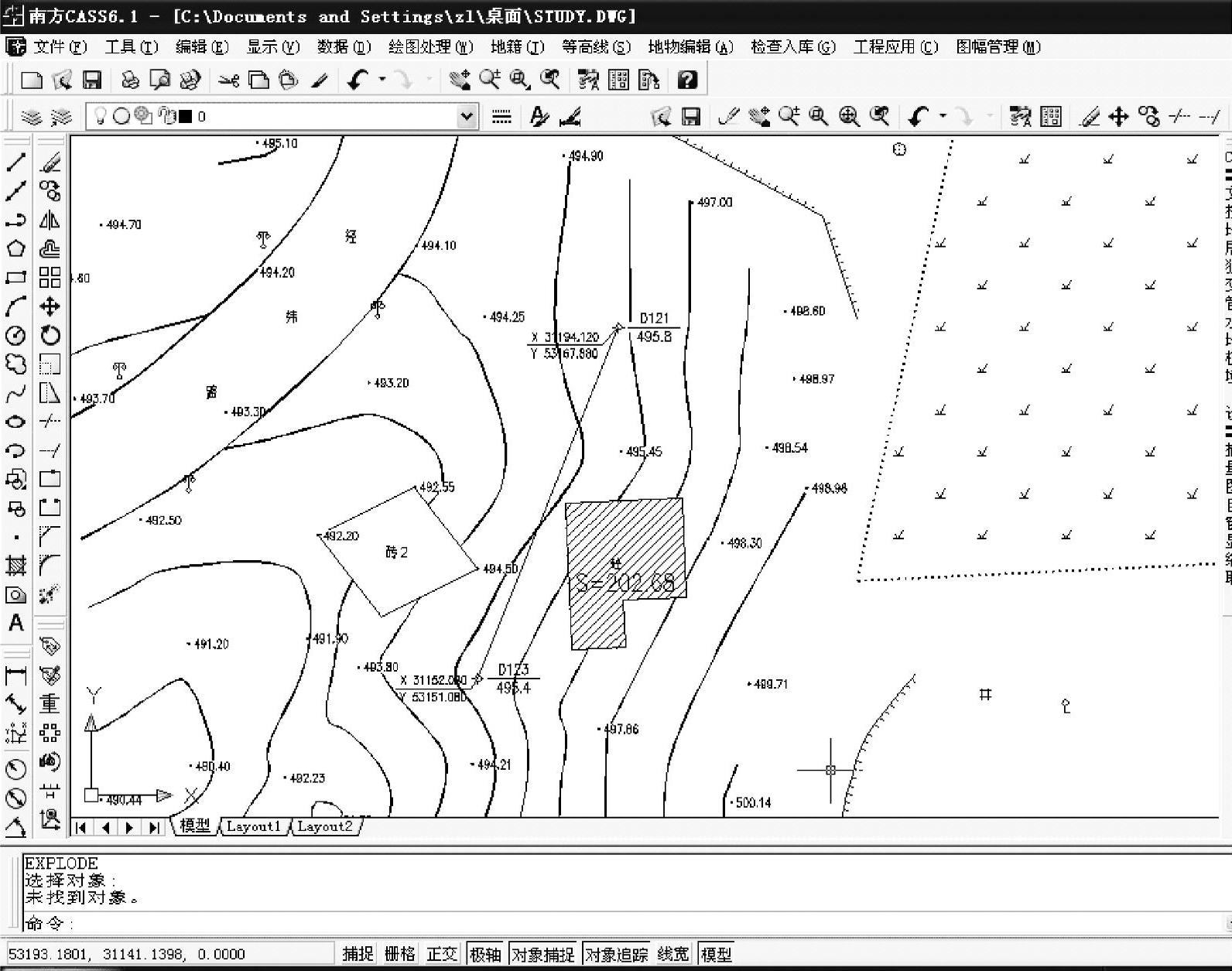Image resolution: width=1232 pixels, height=971 pixels.
Task: Click the S=202.68 area label in drawing
Action: click(625, 583)
